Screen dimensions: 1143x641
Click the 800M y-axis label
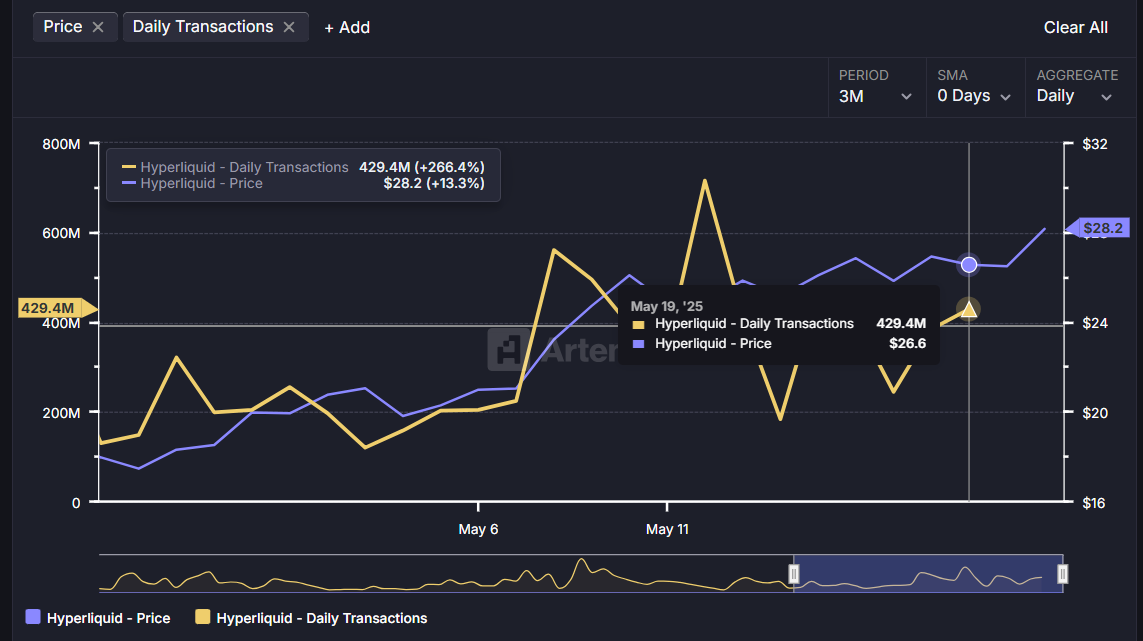coord(61,144)
